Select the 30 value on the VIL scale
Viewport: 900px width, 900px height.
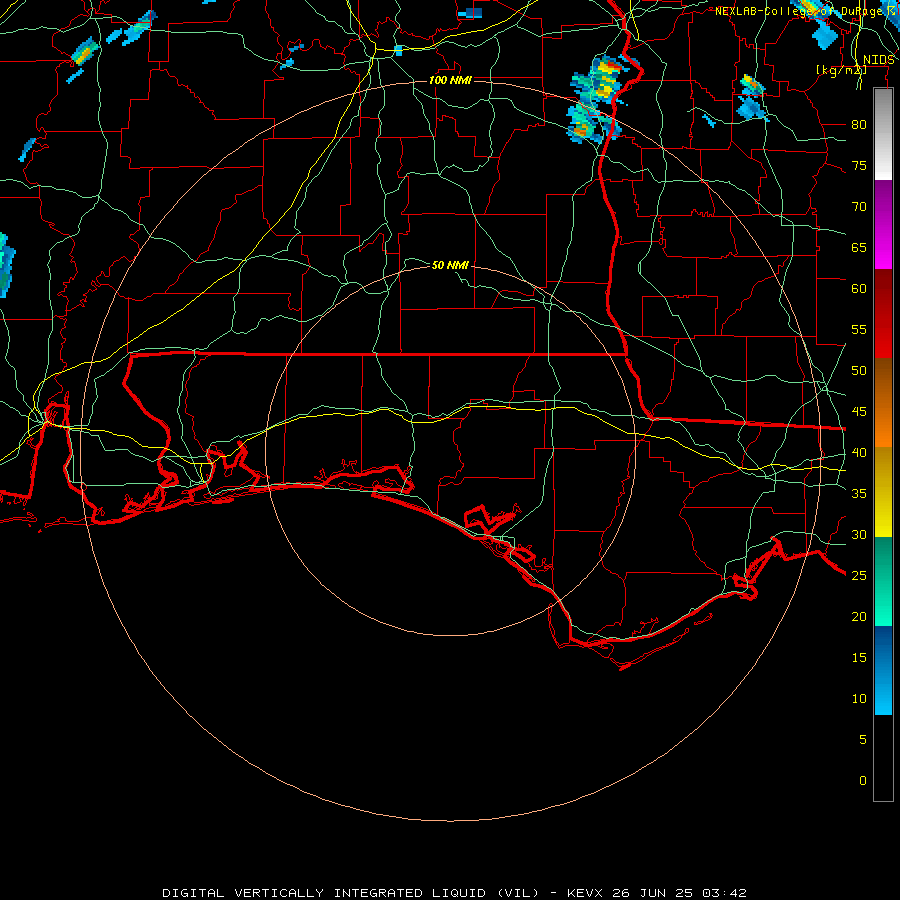click(859, 534)
